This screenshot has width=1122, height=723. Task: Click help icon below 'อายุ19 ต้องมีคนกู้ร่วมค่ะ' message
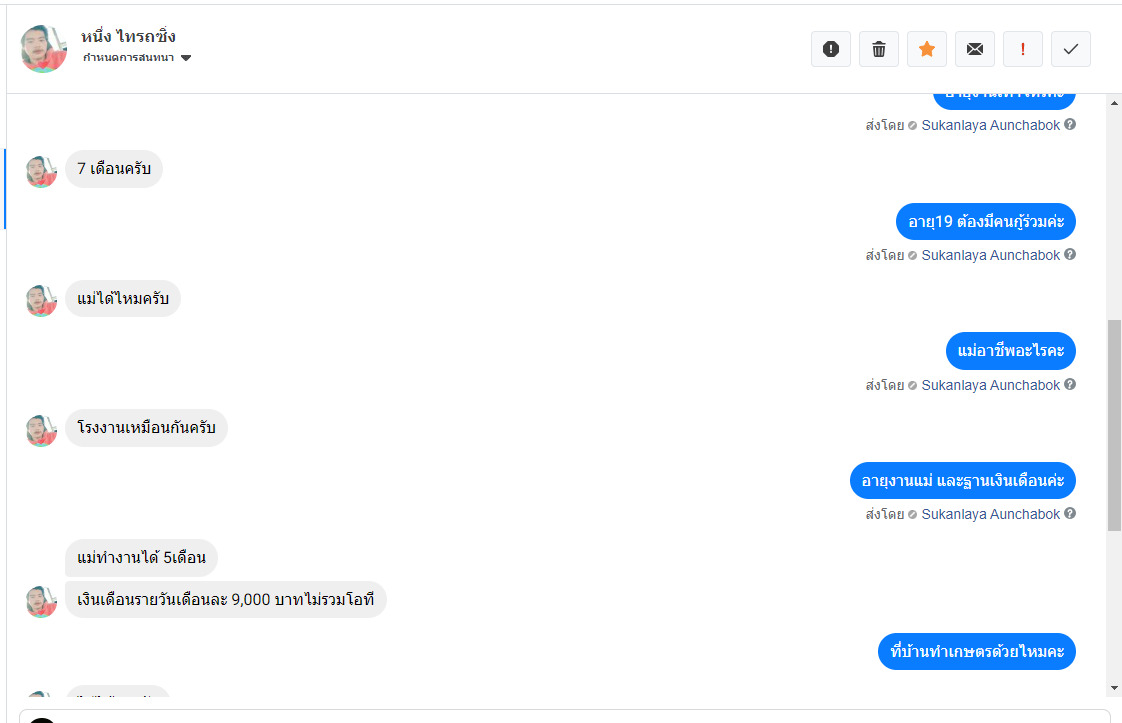pos(1070,255)
